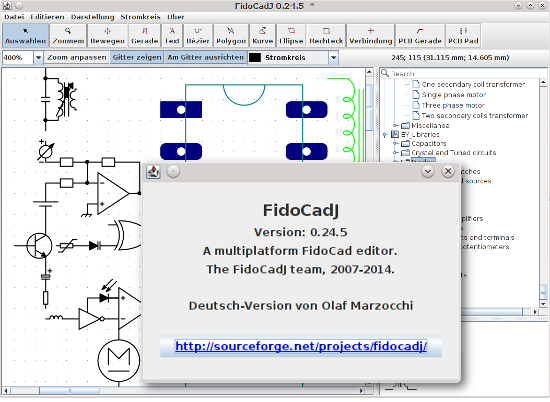Open the 400% zoom level dropdown
The height and width of the screenshot is (402, 550).
point(38,58)
